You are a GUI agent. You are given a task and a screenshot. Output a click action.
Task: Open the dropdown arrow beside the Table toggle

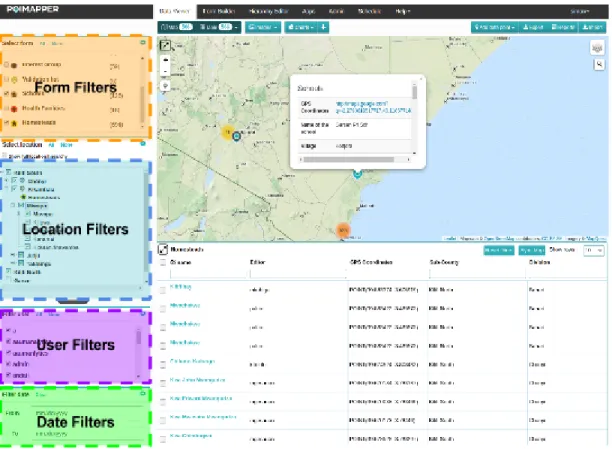click(236, 27)
